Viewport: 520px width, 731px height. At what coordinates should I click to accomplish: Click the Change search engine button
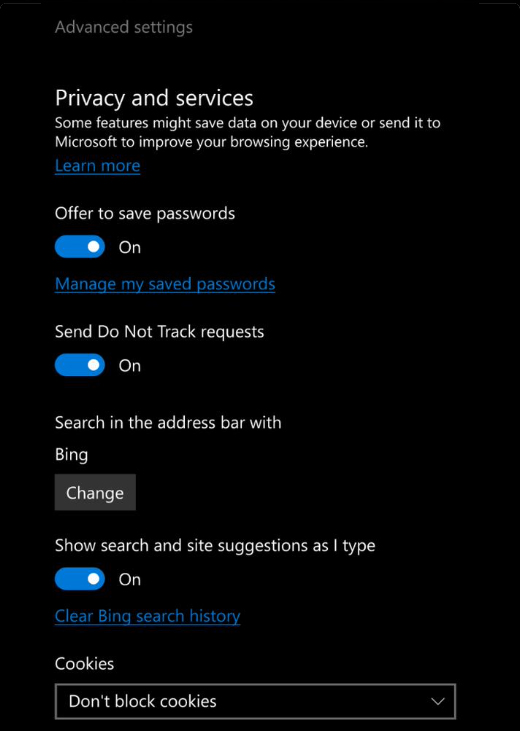pyautogui.click(x=95, y=493)
